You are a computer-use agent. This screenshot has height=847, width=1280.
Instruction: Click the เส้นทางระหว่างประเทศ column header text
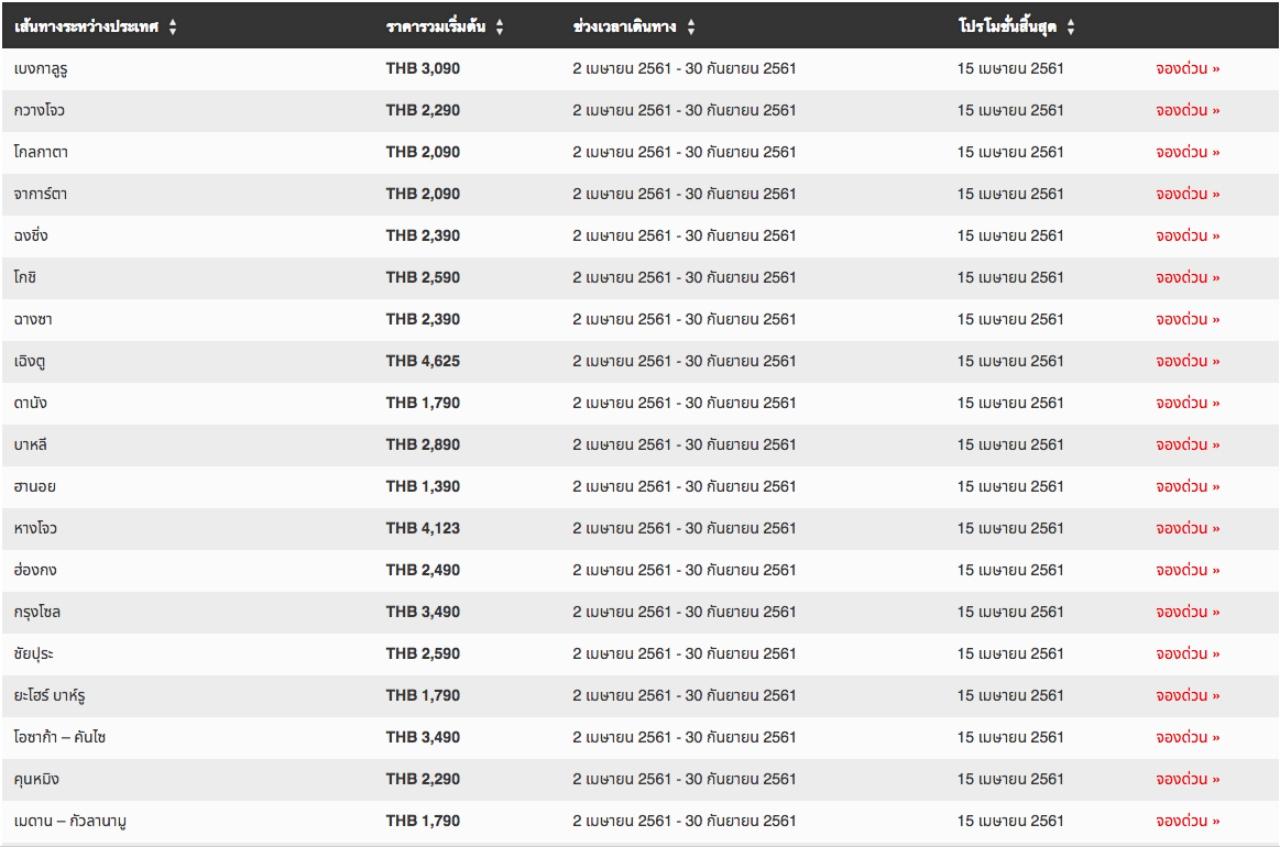click(x=88, y=27)
